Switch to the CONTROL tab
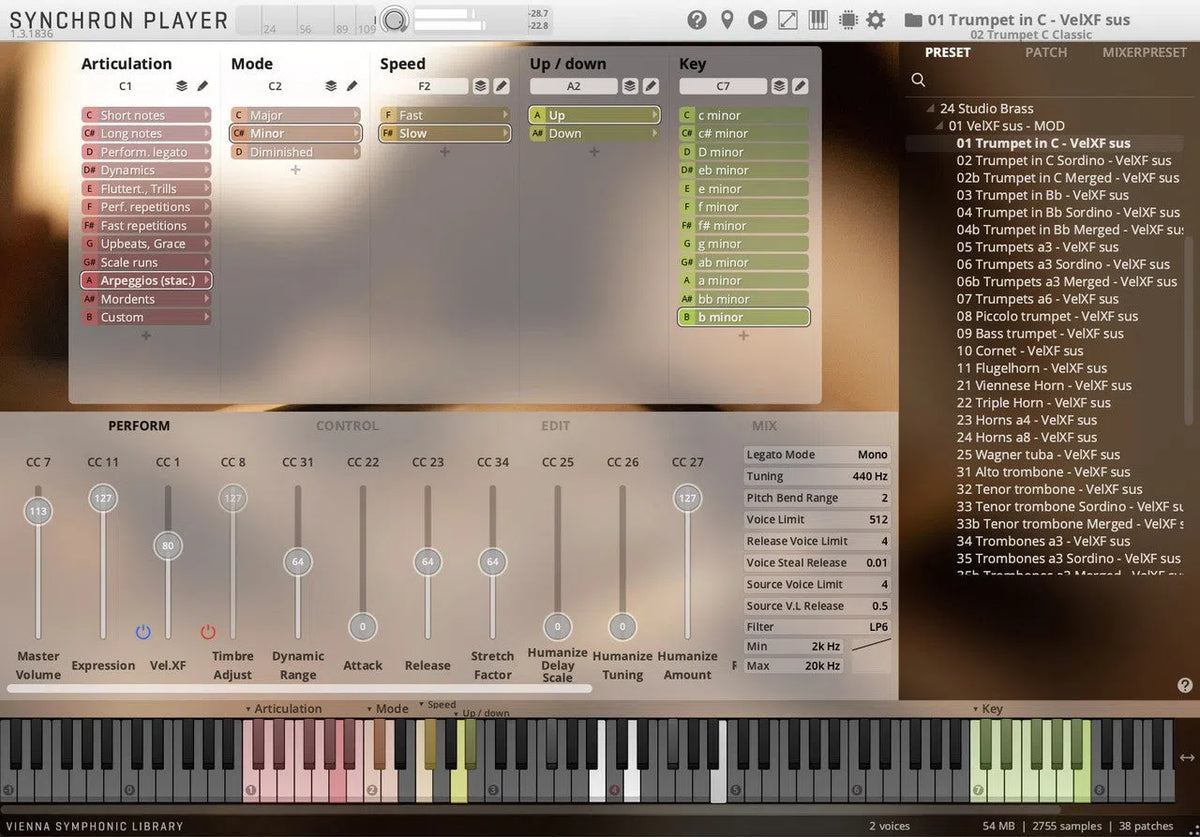This screenshot has height=837, width=1200. 347,426
